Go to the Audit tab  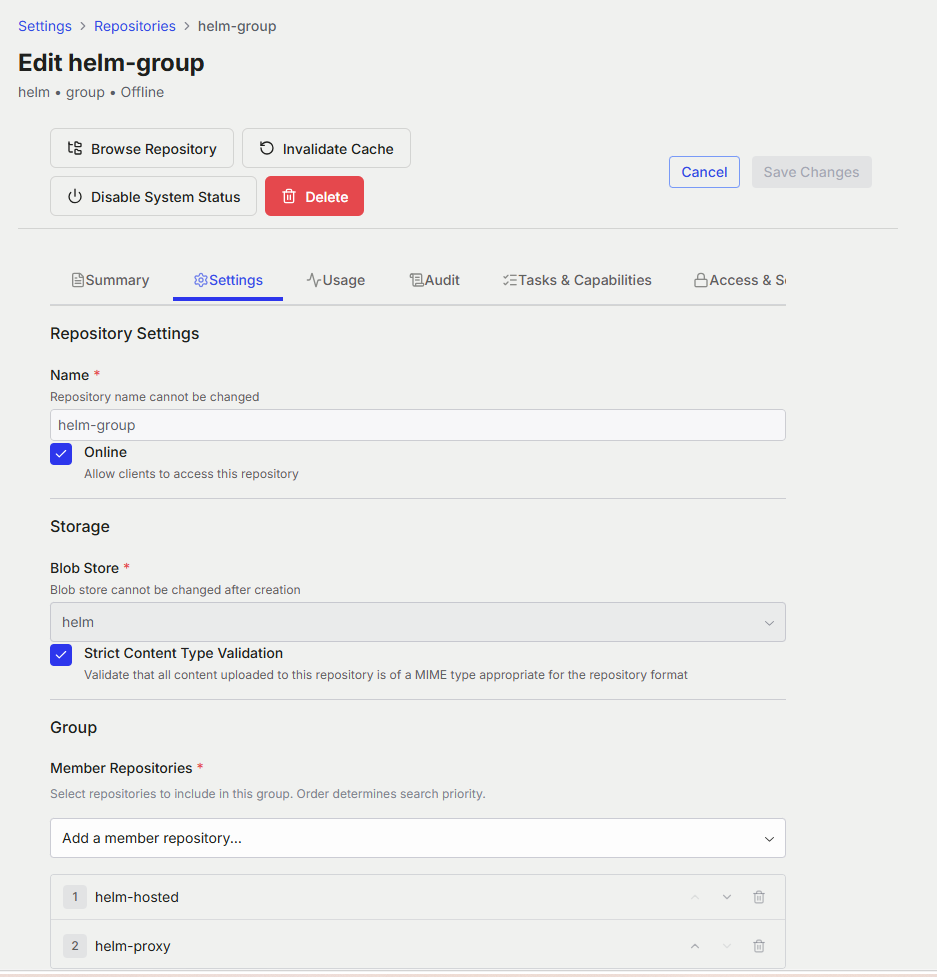pos(434,280)
